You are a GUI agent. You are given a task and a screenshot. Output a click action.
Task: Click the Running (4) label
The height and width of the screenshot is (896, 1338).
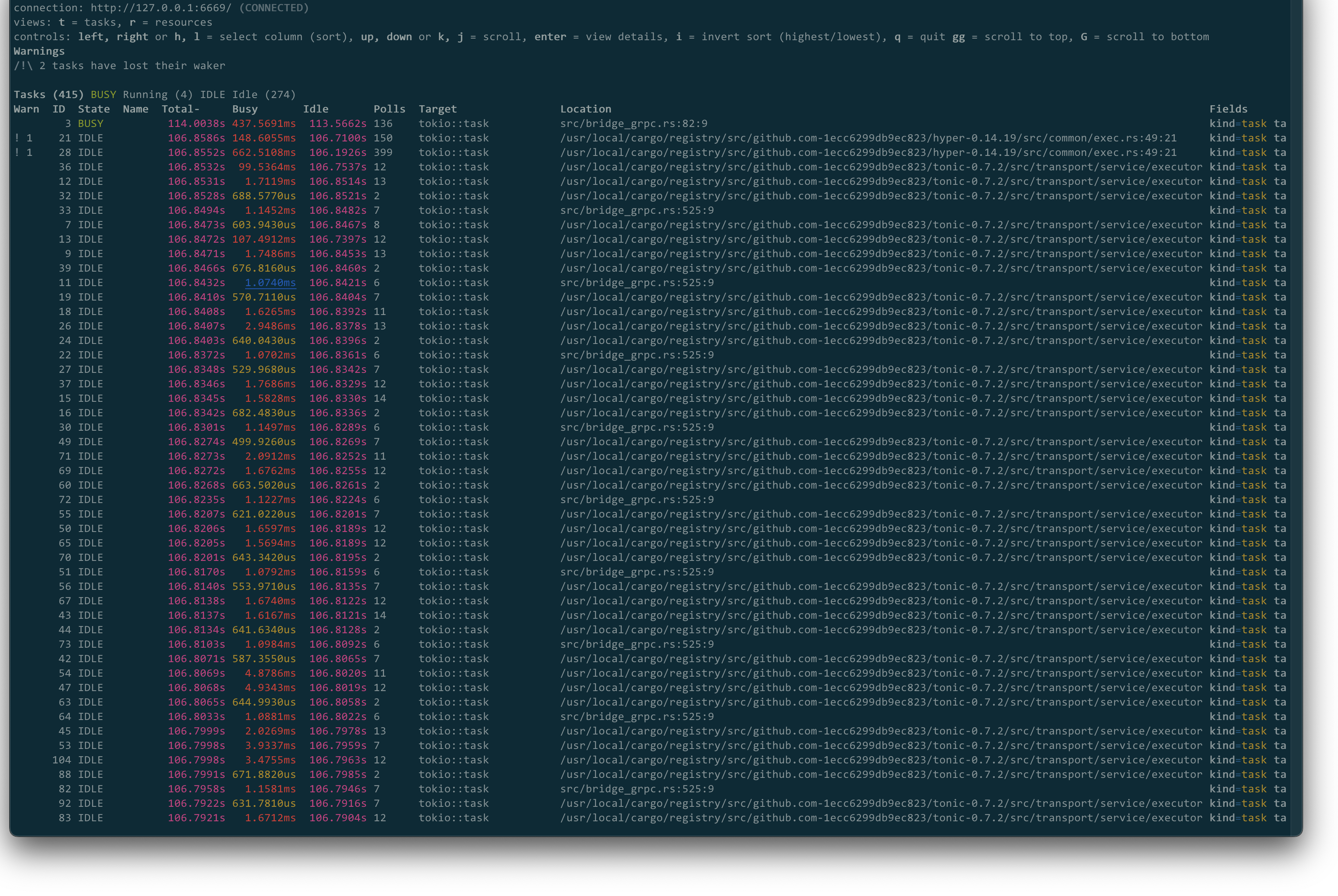[x=158, y=94]
